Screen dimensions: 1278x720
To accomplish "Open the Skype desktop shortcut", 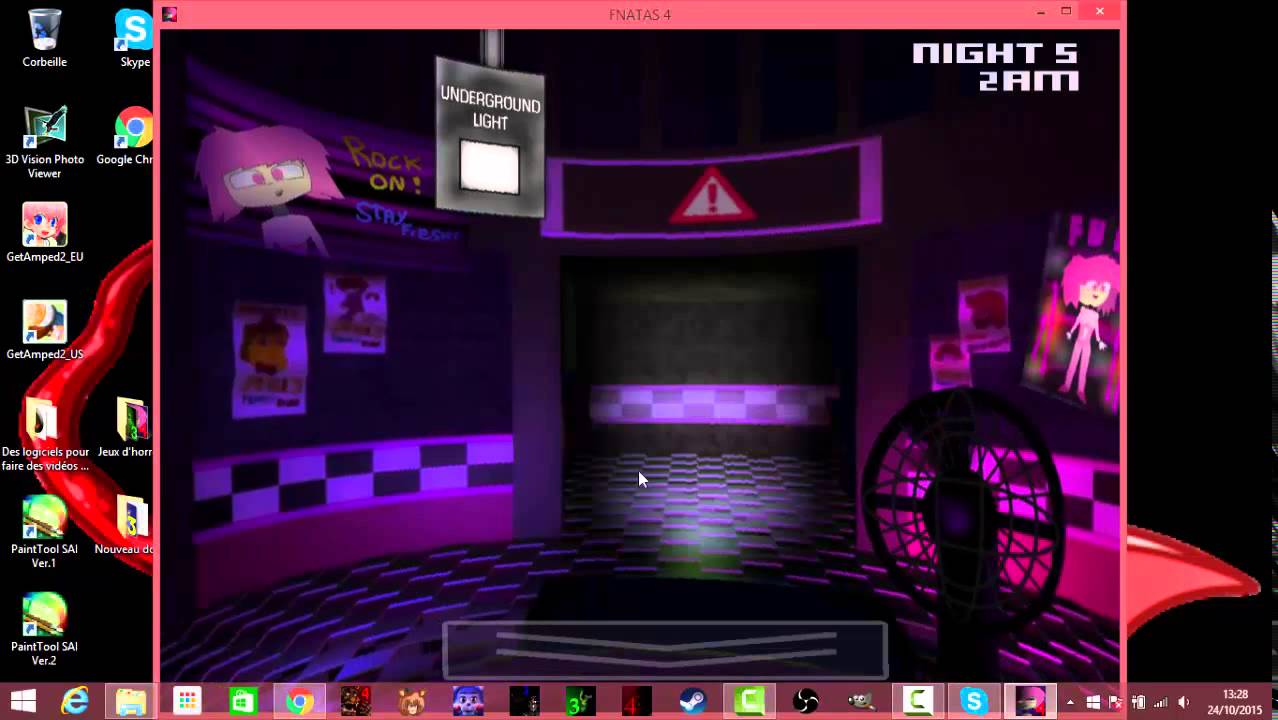I will (135, 38).
